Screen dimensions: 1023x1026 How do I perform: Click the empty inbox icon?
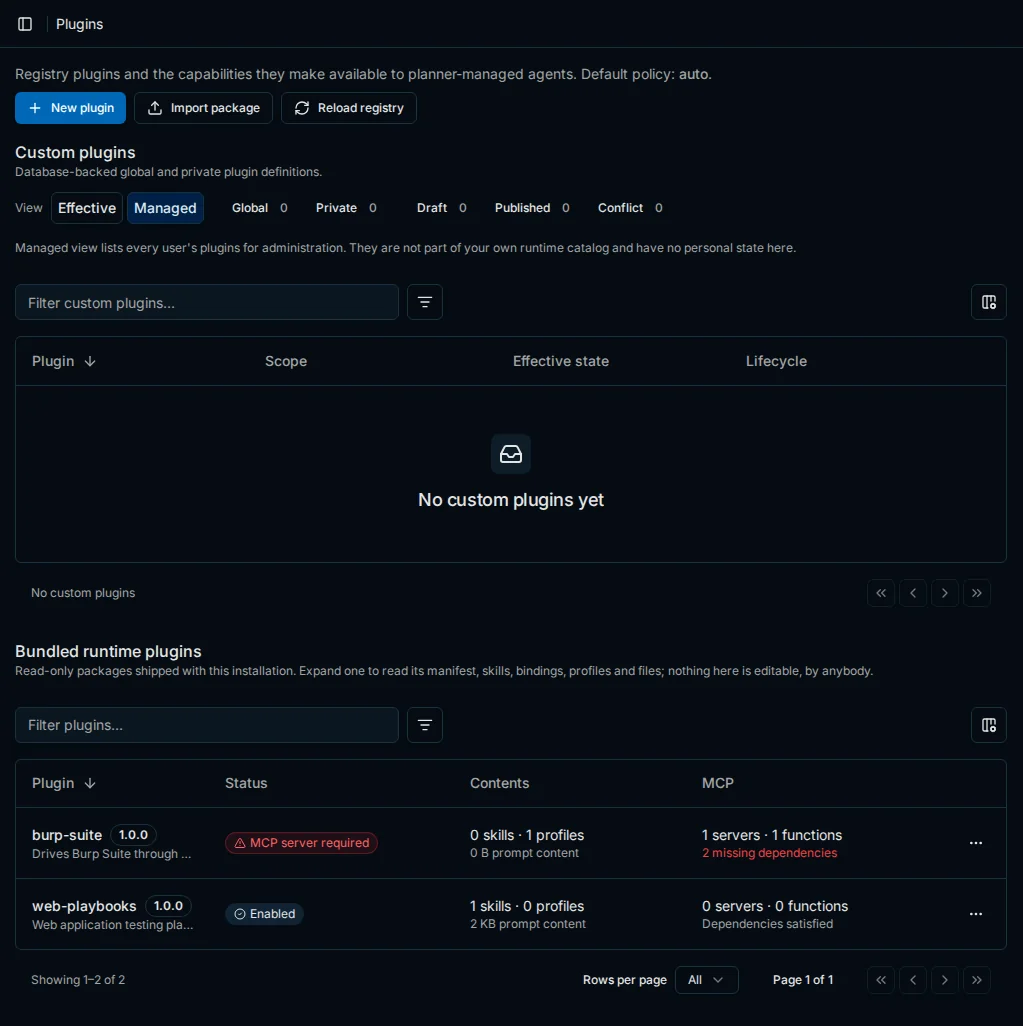[x=511, y=454]
